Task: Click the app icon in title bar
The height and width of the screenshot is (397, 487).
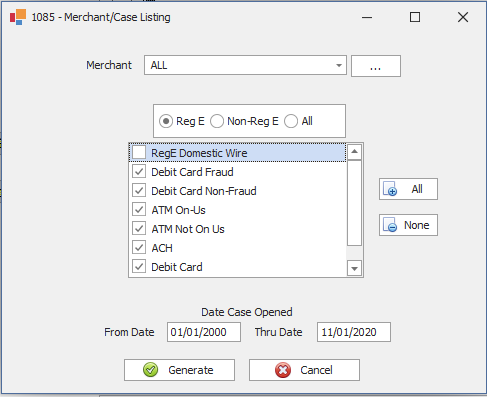Action: [18, 17]
